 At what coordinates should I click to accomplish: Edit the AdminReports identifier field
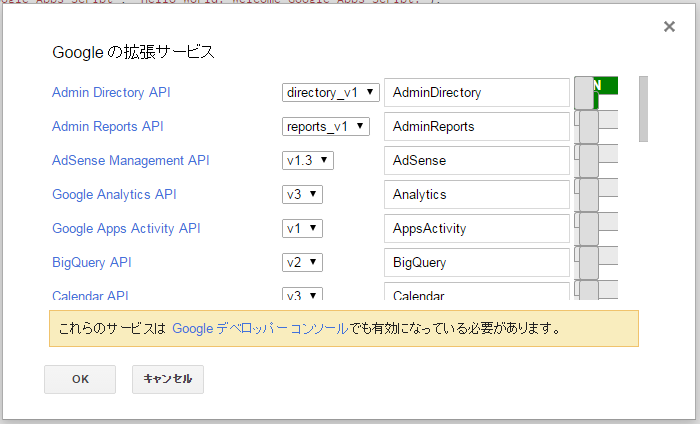tap(477, 126)
